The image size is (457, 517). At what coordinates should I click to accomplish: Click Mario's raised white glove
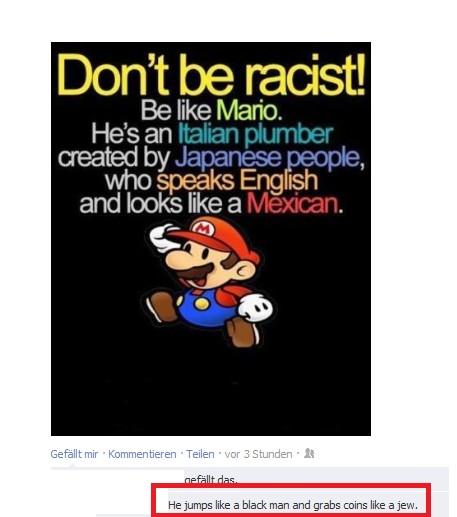[164, 238]
